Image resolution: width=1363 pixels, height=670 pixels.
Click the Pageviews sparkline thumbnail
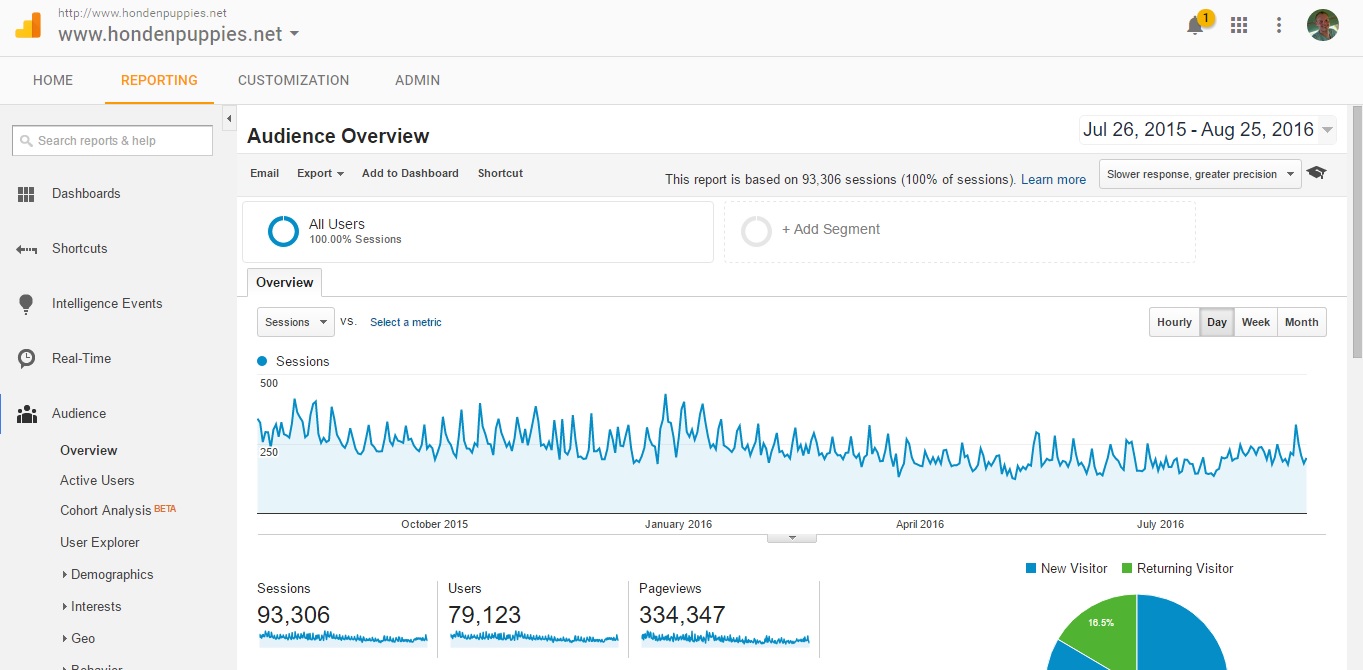point(725,638)
